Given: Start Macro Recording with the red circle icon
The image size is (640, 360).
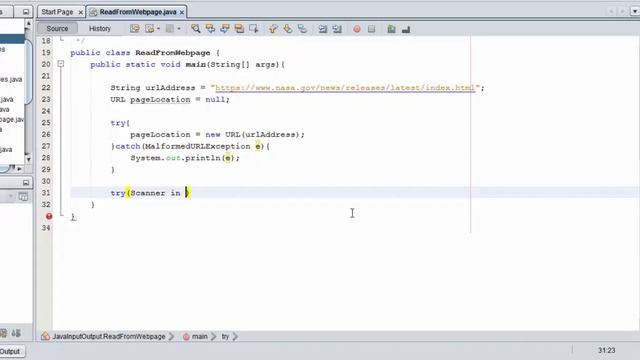Looking at the screenshot, I should [x=357, y=29].
